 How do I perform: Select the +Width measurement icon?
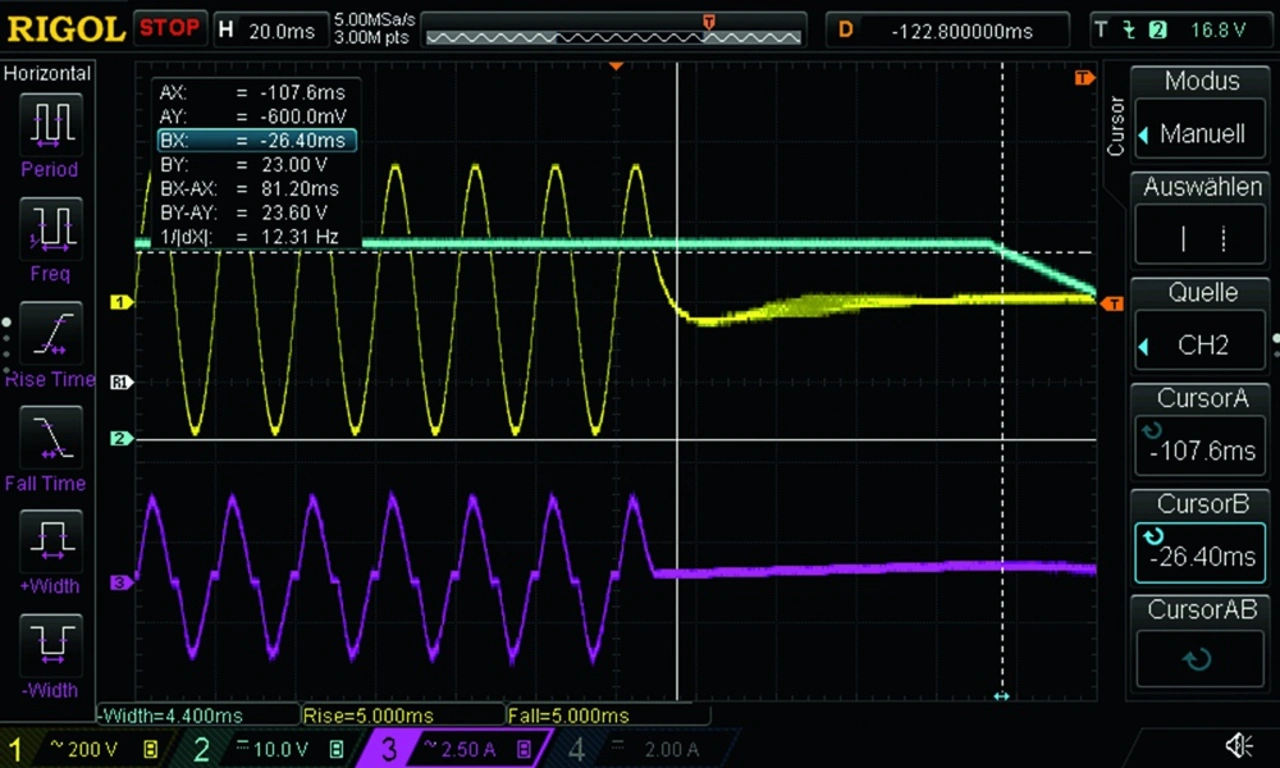coord(49,542)
